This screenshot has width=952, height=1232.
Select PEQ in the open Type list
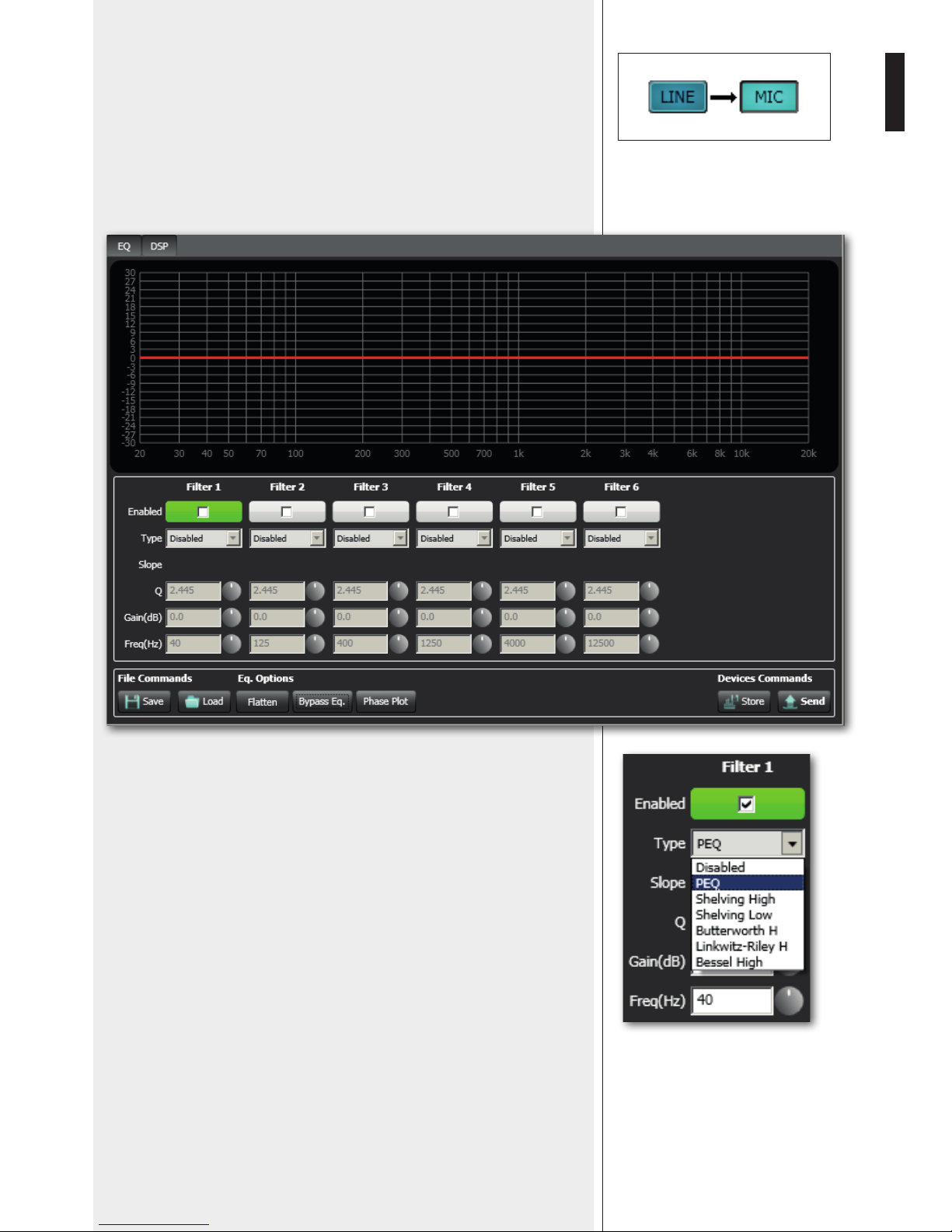coord(748,883)
